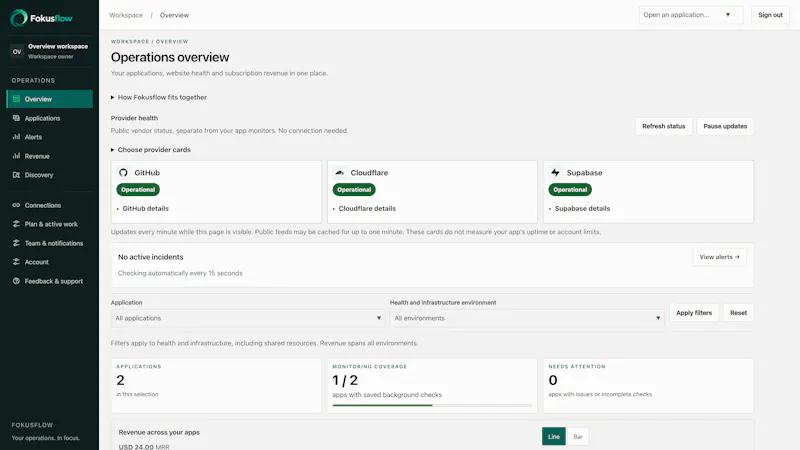Click the Supabase Operational status badge

(570, 189)
